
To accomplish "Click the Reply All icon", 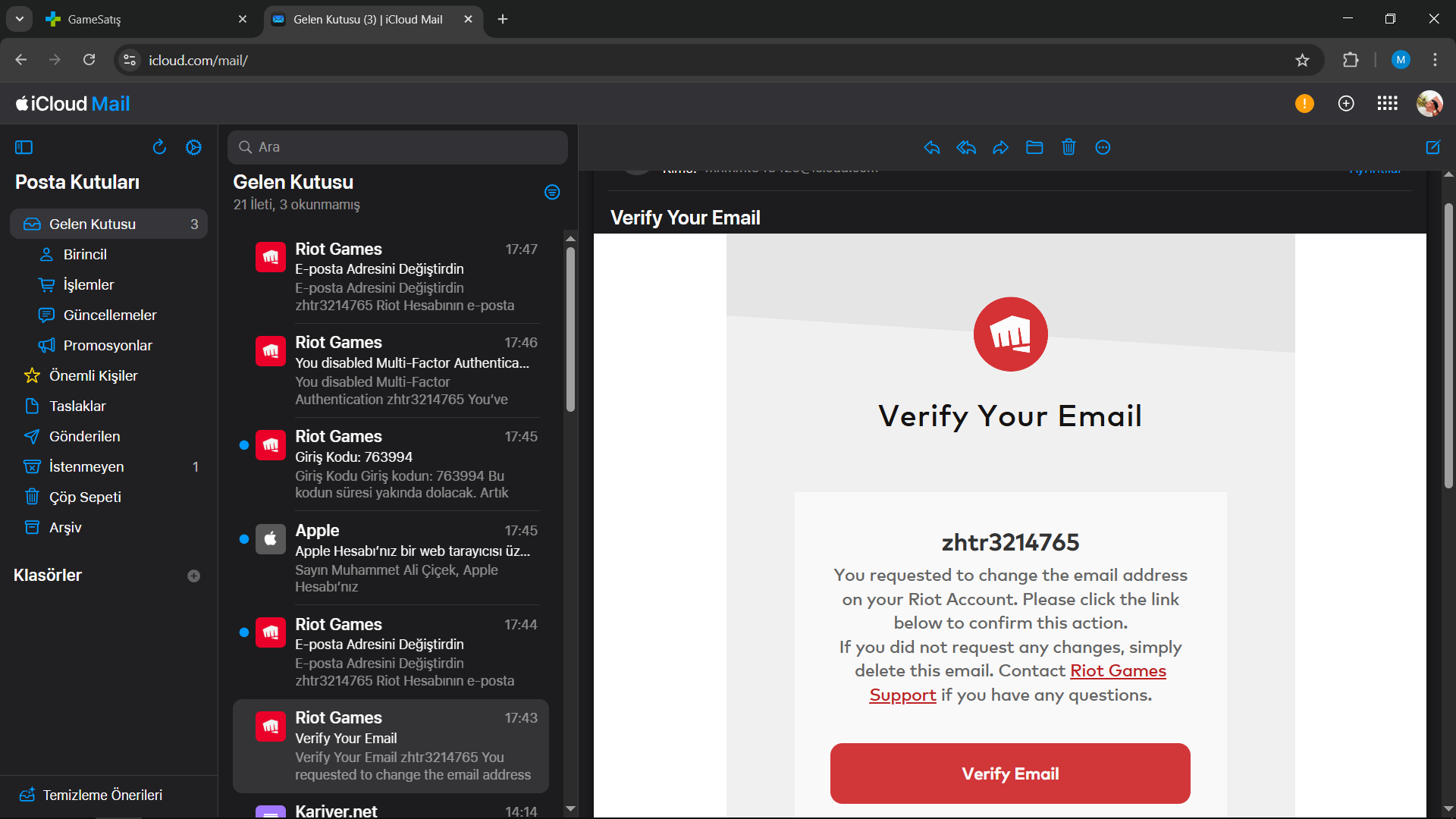I will pyautogui.click(x=966, y=147).
